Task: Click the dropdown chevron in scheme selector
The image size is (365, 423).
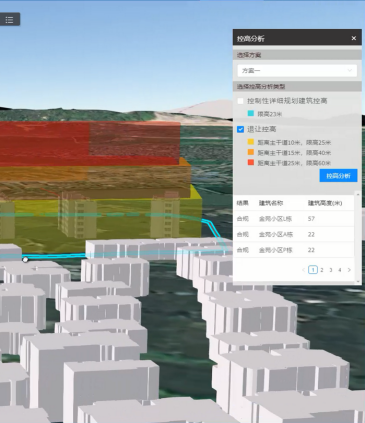Action: click(x=350, y=70)
